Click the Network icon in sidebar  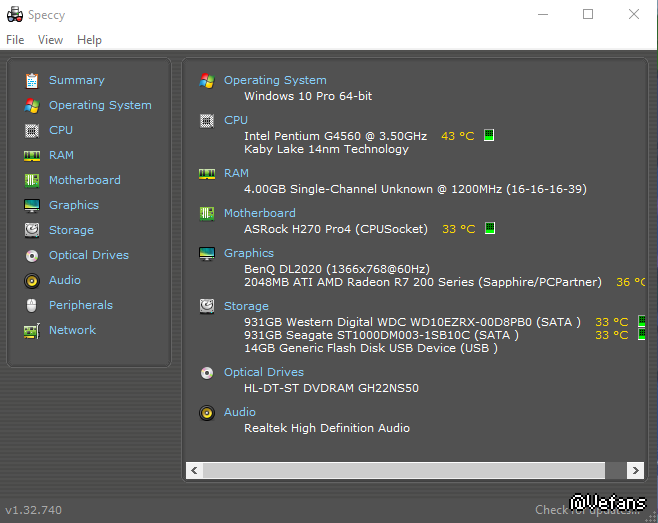point(31,330)
